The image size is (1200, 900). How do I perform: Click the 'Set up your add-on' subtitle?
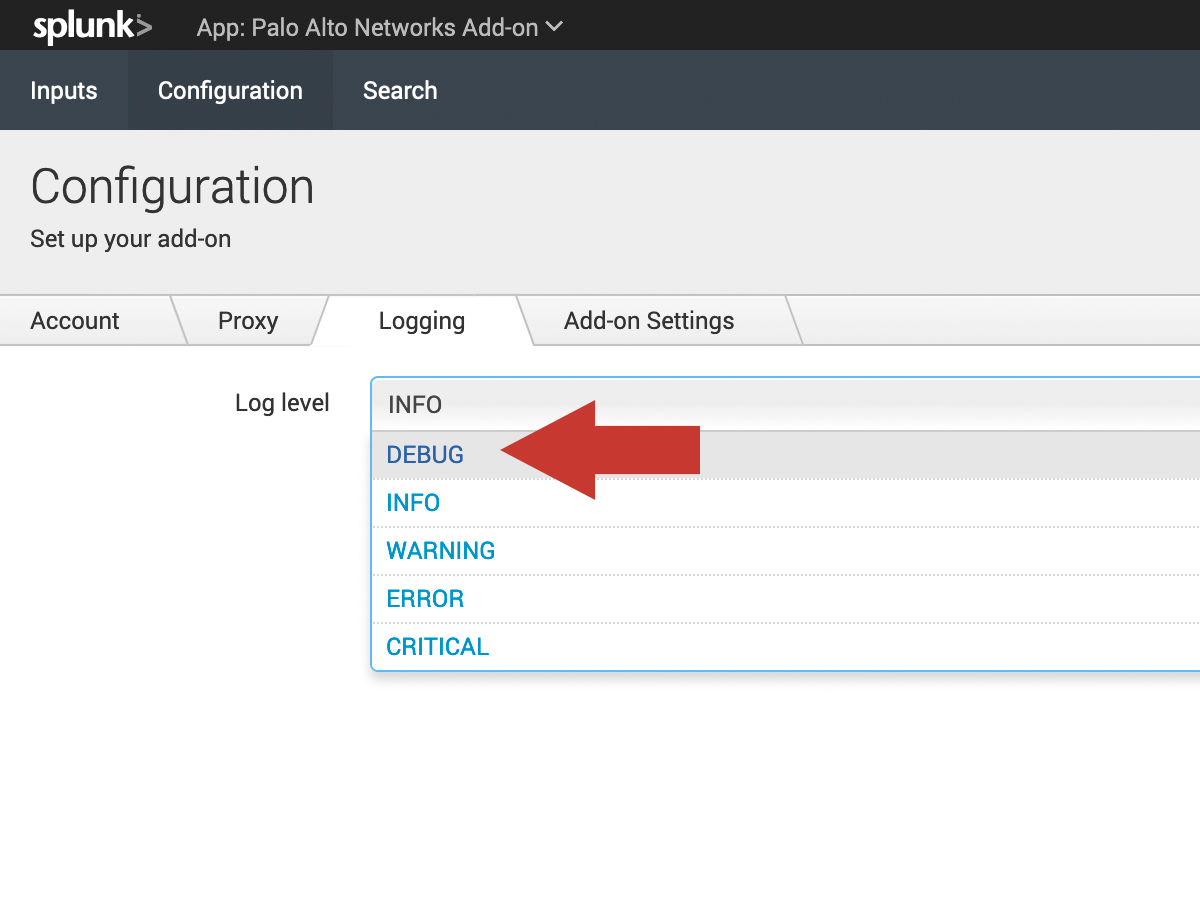[x=130, y=240]
